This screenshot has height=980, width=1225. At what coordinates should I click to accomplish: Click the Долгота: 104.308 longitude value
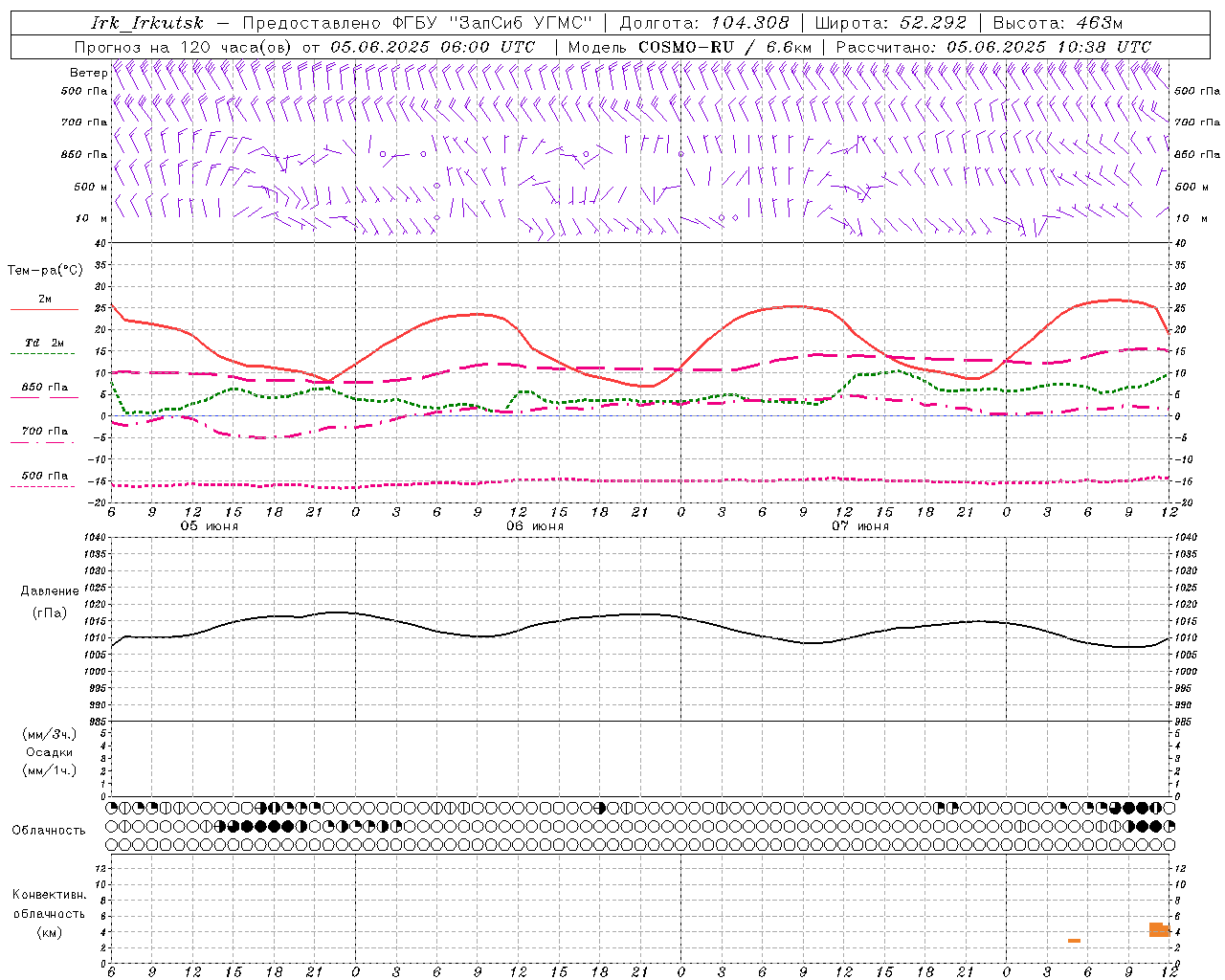[x=704, y=23]
